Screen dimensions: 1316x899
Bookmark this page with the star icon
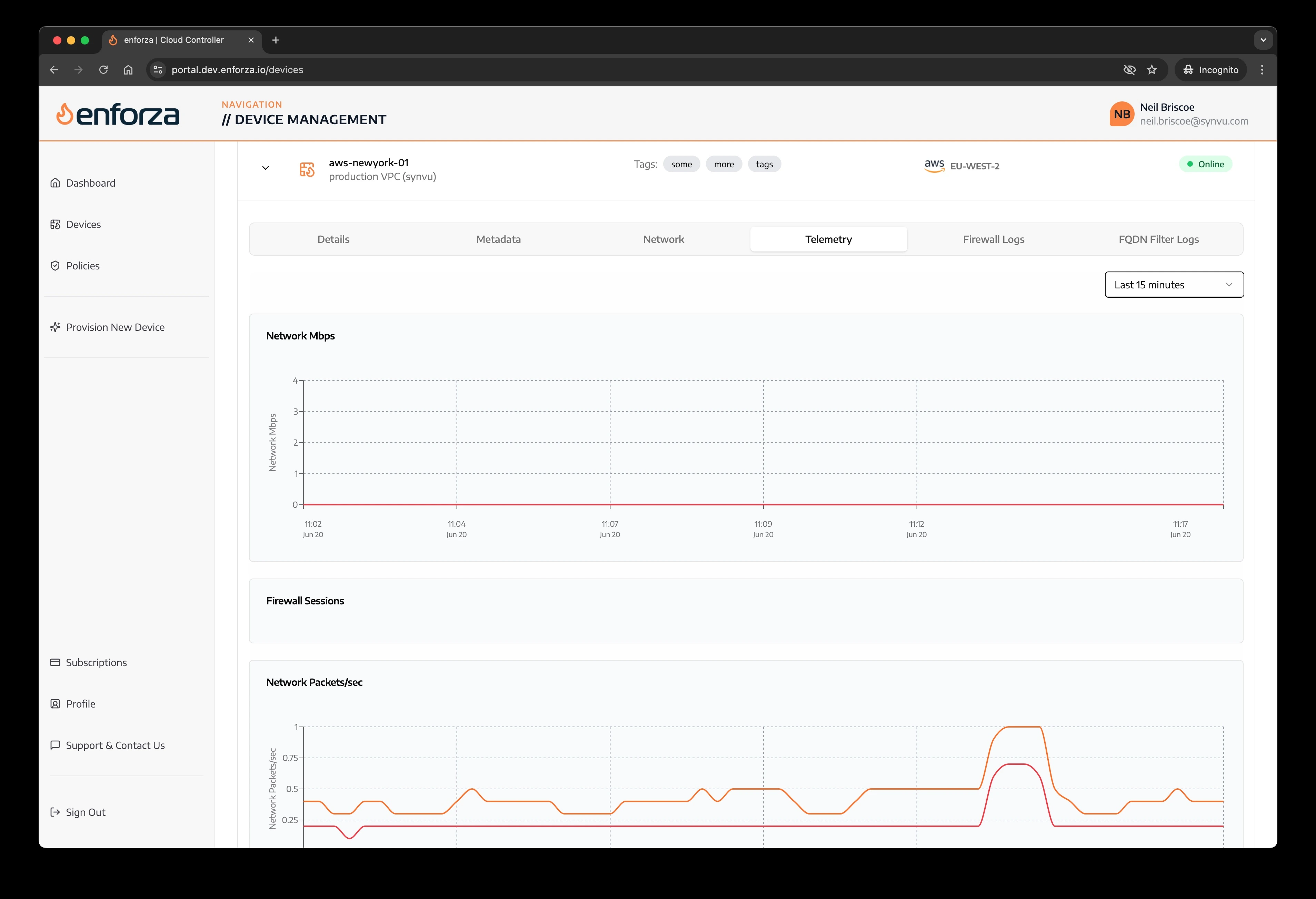pos(1152,70)
